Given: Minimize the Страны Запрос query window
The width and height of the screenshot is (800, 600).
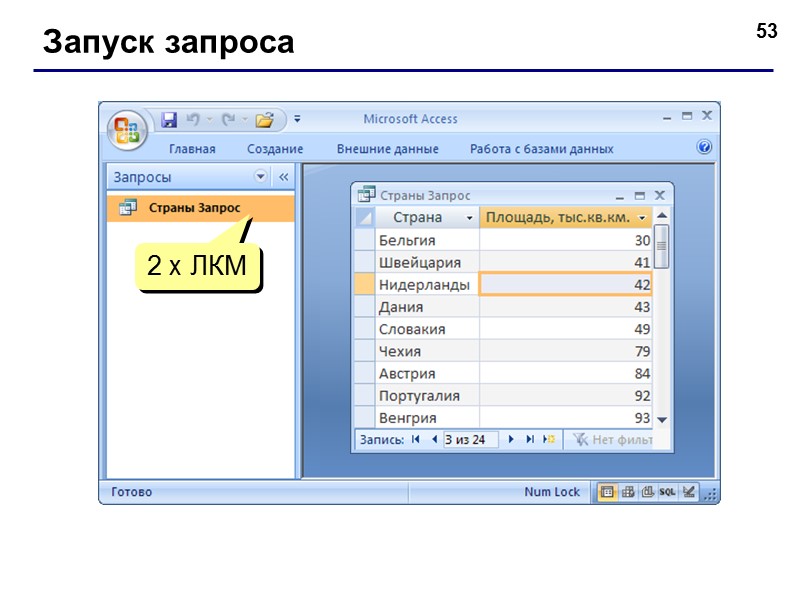Looking at the screenshot, I should pyautogui.click(x=620, y=196).
